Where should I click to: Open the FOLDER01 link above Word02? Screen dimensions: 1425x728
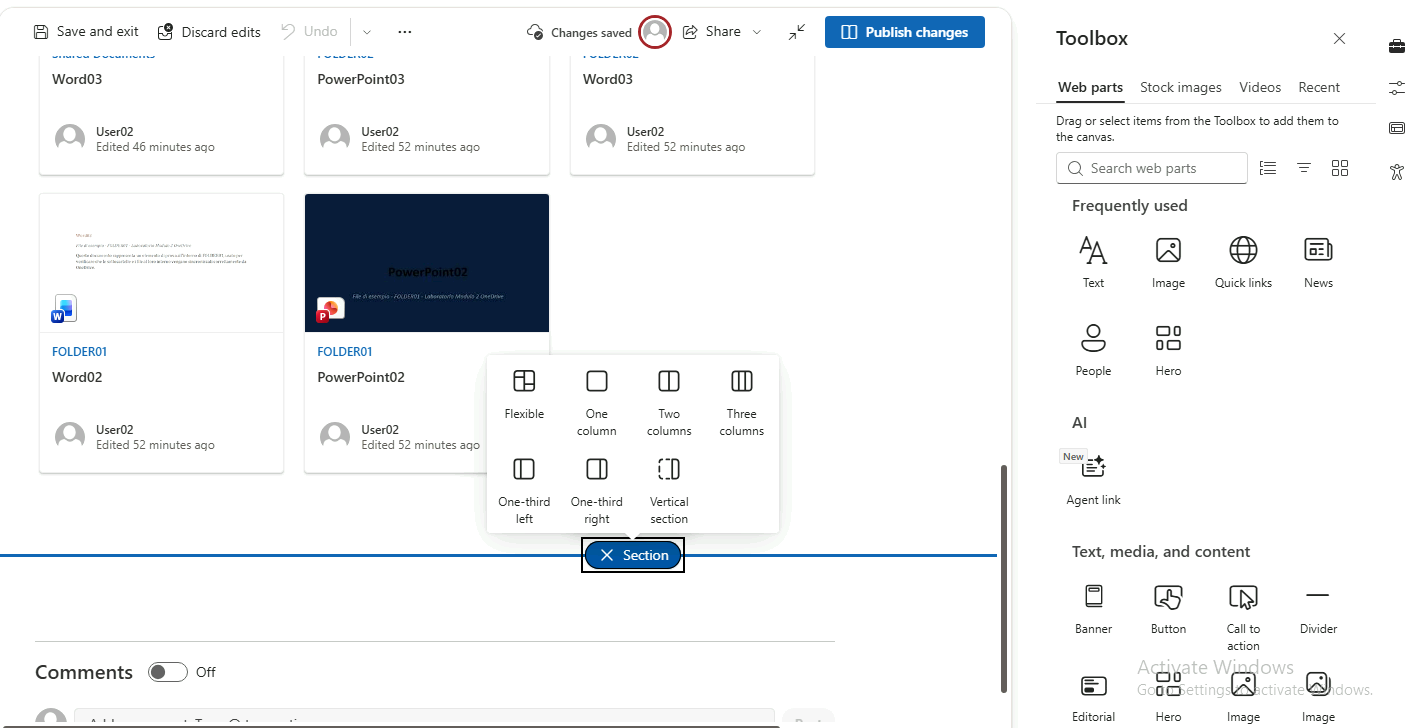click(79, 352)
